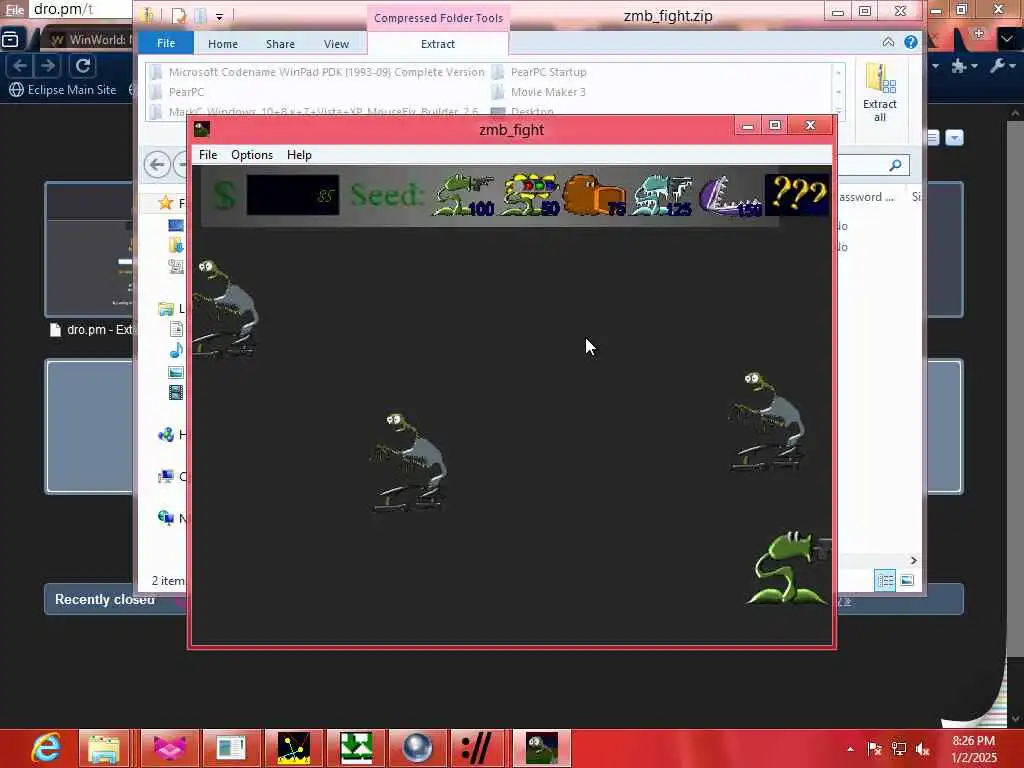Screen dimensions: 1024x768
Task: Choose the Microsoft Codename WinPad PDK destination
Action: pyautogui.click(x=317, y=72)
